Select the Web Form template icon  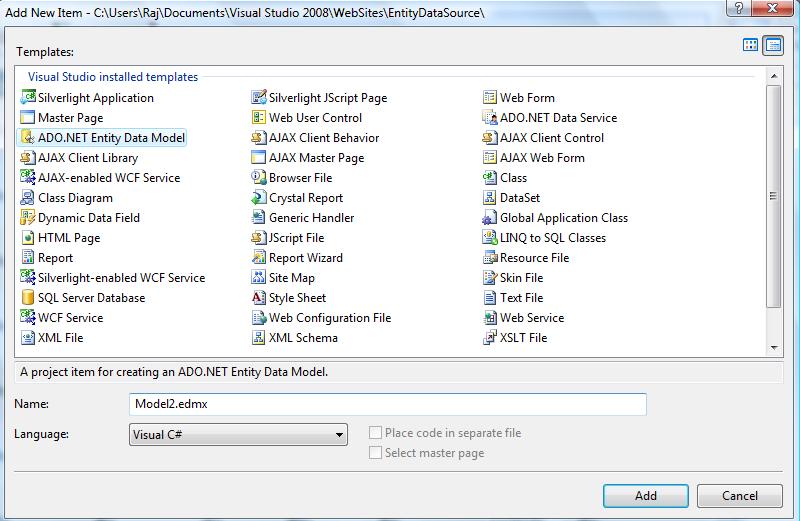[490, 97]
